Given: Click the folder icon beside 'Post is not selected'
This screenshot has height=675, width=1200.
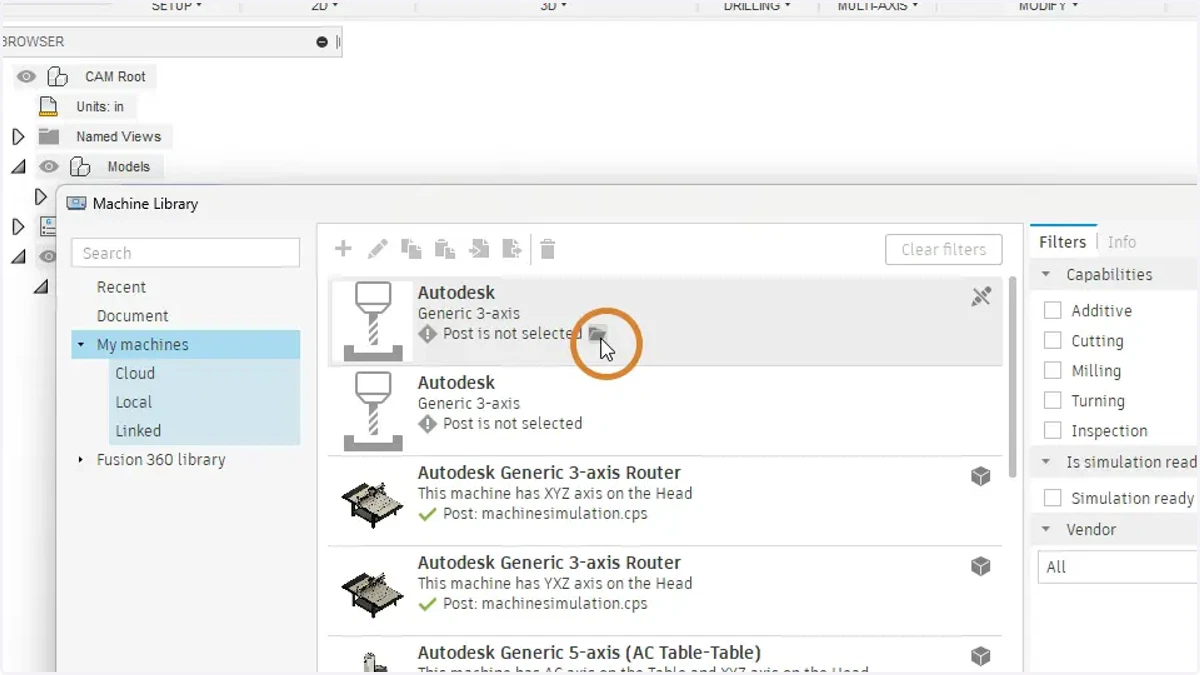Looking at the screenshot, I should [597, 333].
